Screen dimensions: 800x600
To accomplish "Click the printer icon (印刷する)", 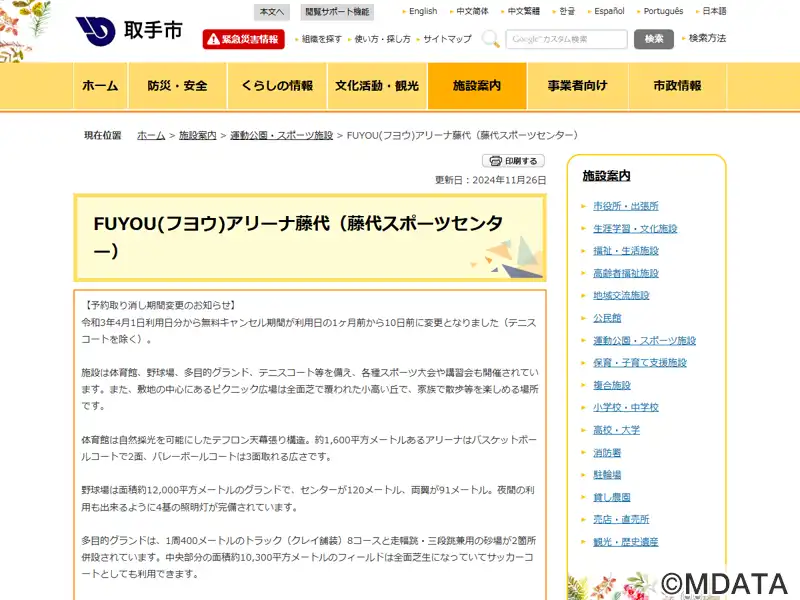I will click(513, 161).
